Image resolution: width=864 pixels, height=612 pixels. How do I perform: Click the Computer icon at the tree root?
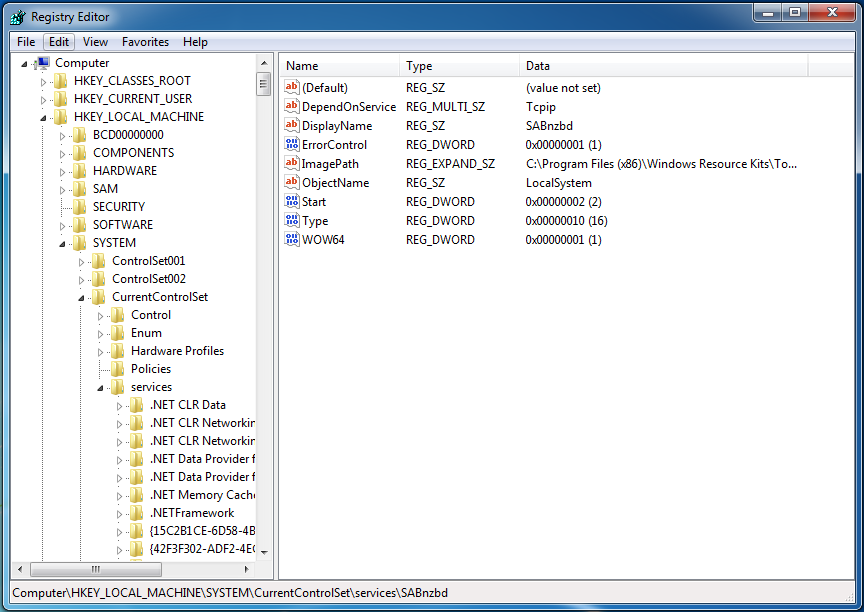42,63
